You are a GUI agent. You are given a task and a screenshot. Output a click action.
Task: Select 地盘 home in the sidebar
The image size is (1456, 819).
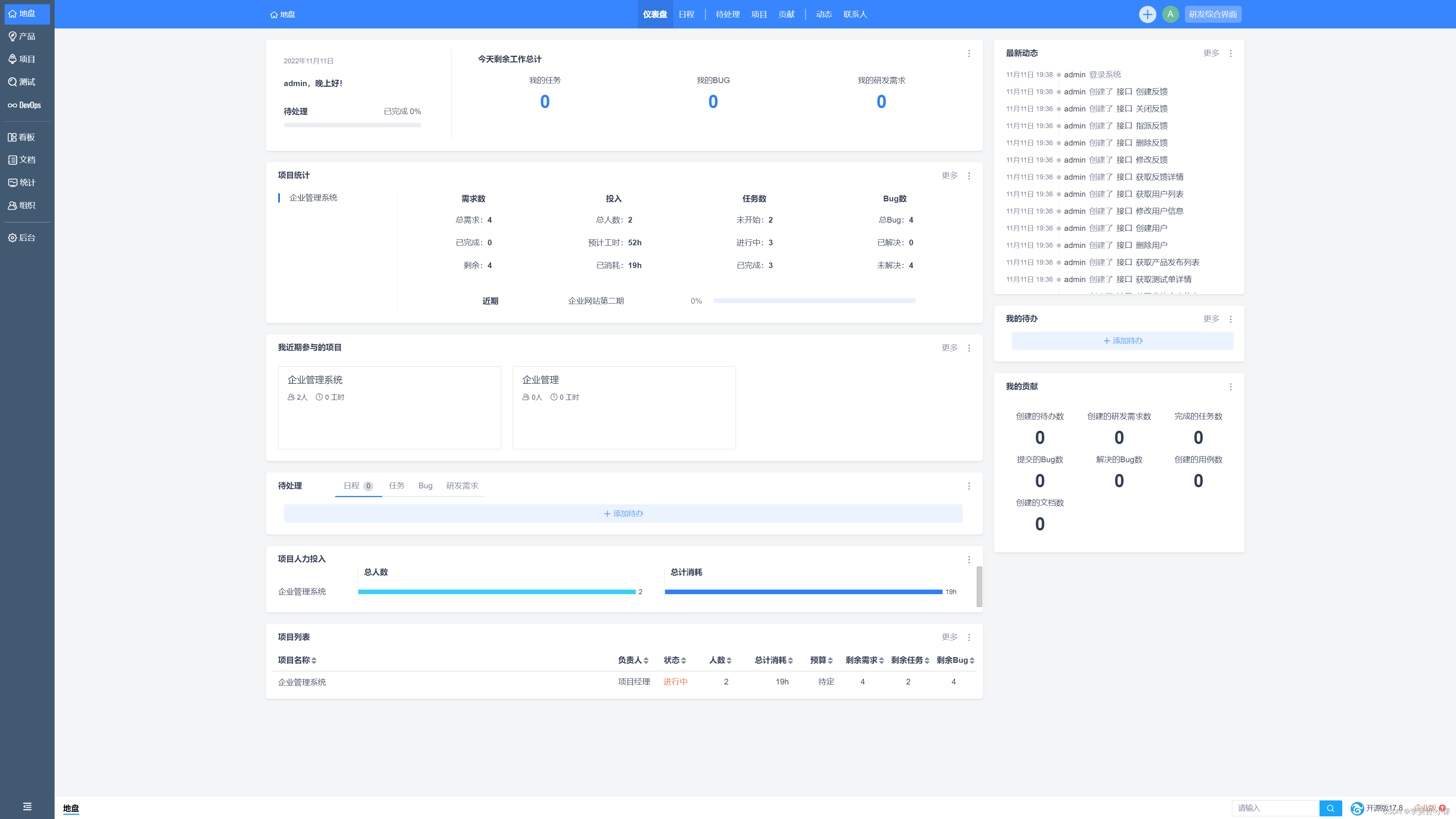click(27, 14)
